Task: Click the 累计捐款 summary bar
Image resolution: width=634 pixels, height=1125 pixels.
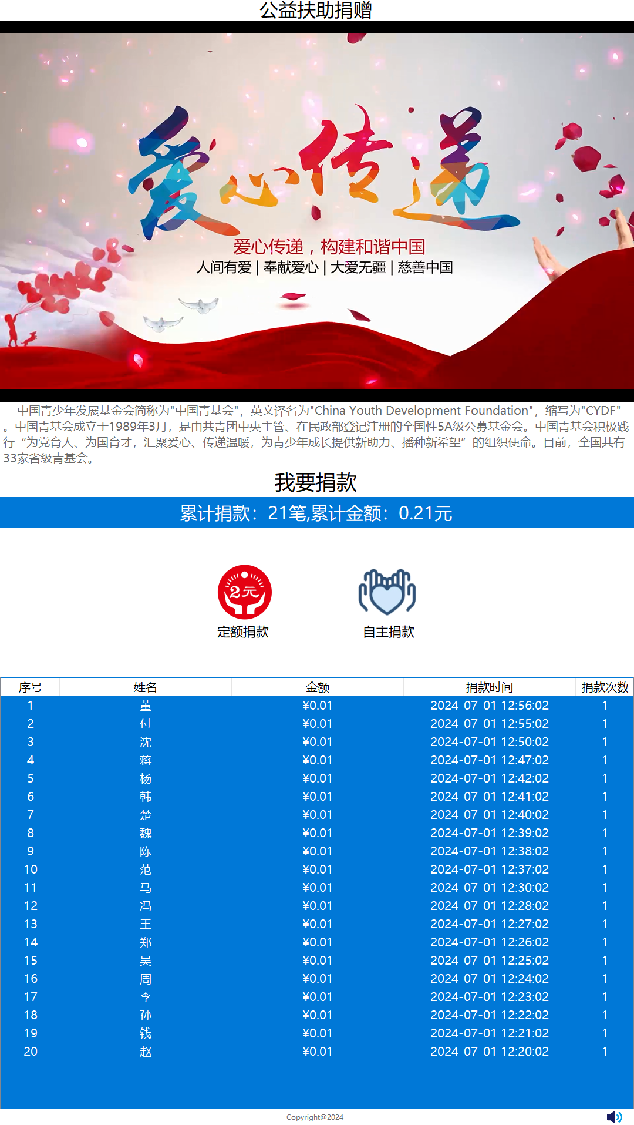Action: tap(317, 513)
